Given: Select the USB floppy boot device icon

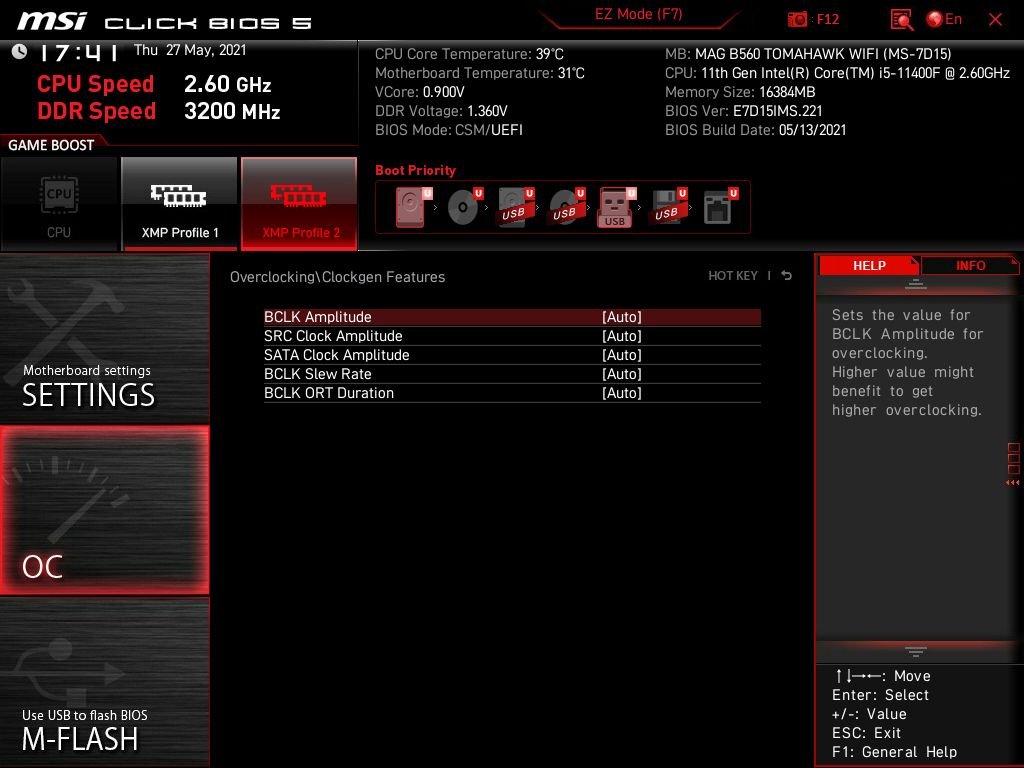Looking at the screenshot, I should point(668,207).
